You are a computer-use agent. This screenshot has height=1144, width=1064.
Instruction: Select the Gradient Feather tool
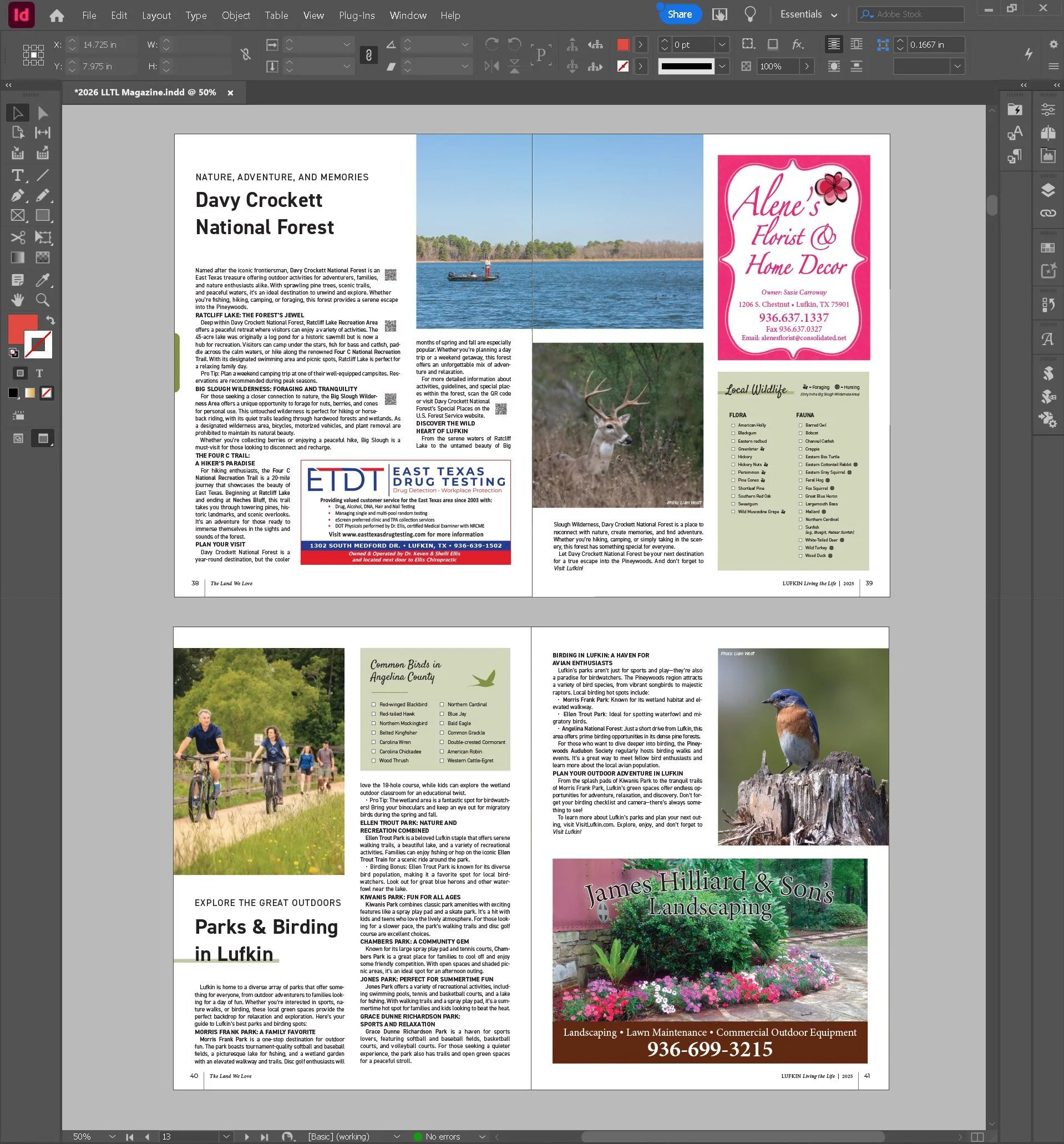pyautogui.click(x=43, y=258)
